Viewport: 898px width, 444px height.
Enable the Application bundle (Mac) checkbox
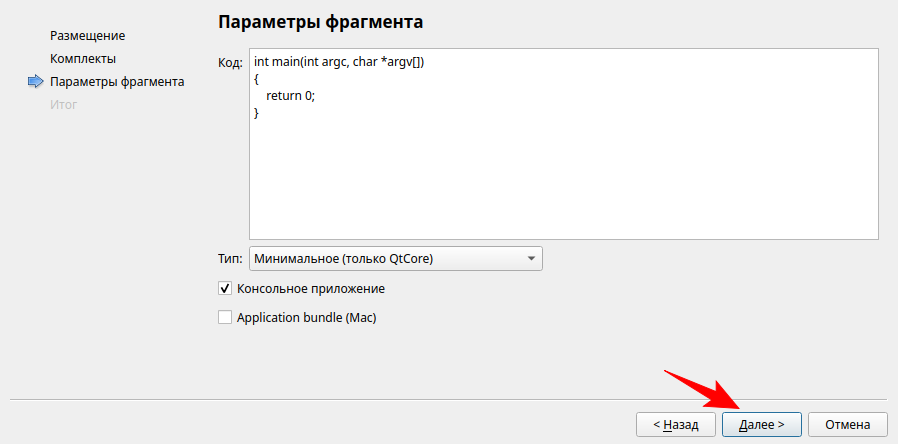pos(225,317)
